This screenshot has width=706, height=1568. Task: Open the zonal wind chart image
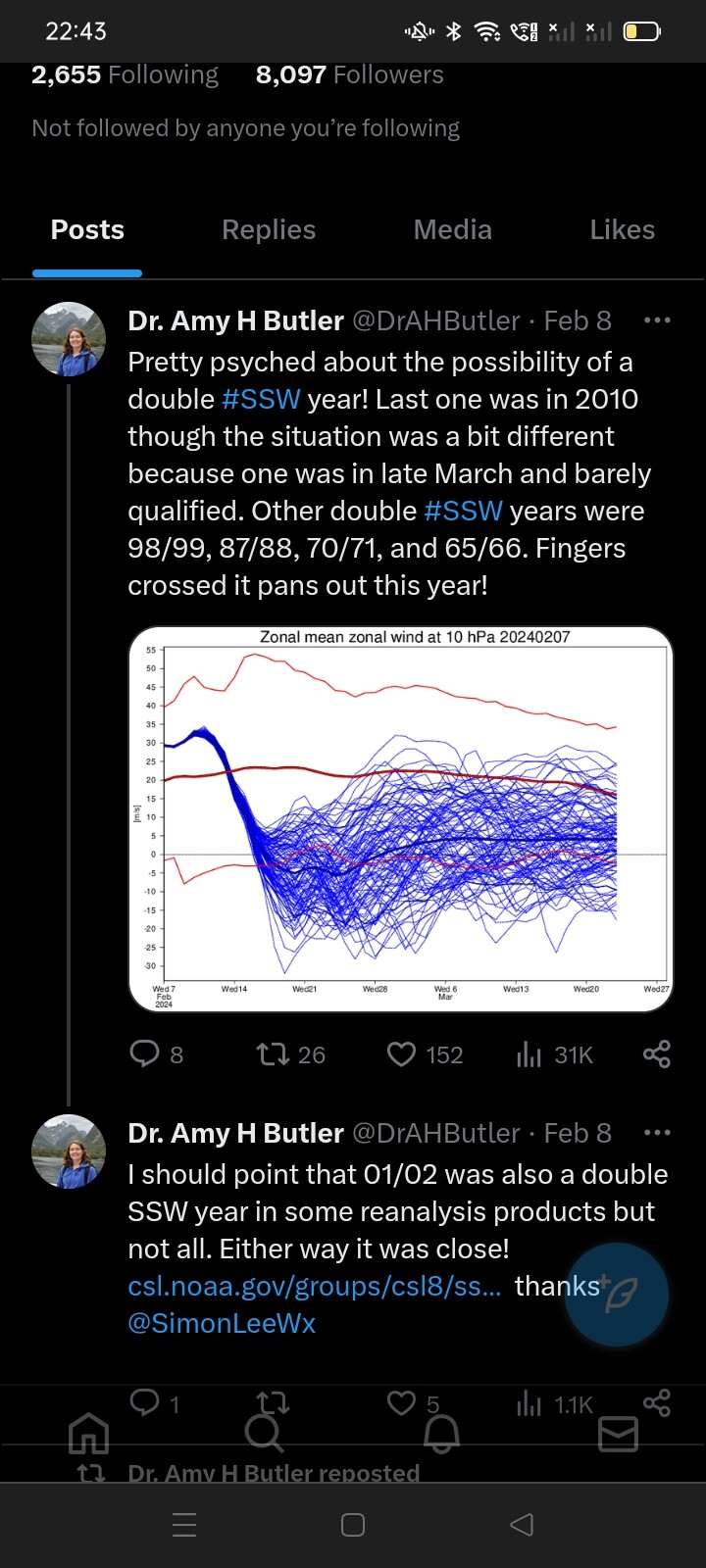click(x=399, y=818)
